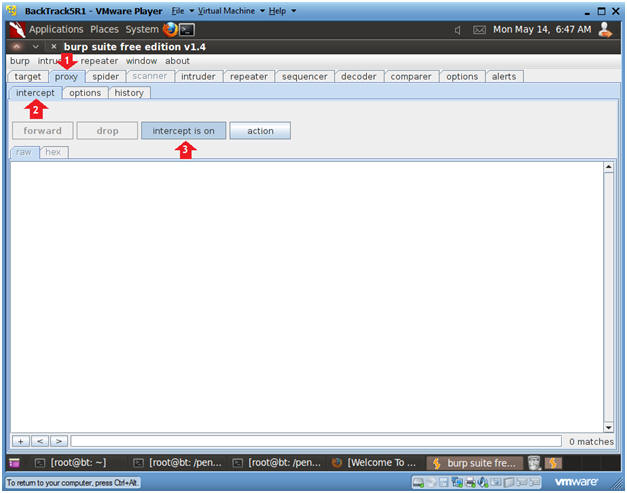
Task: Click the scrollbar down arrow
Action: 609,427
